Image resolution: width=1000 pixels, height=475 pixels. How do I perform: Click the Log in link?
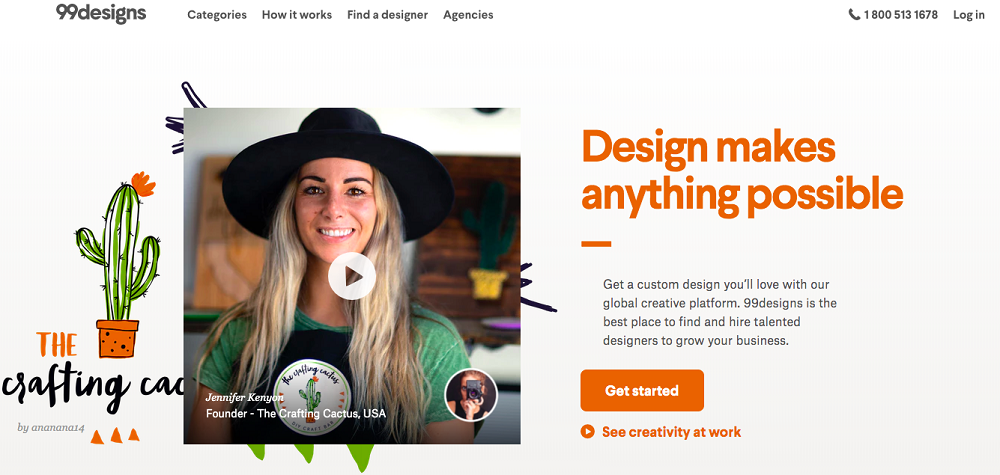pyautogui.click(x=969, y=15)
